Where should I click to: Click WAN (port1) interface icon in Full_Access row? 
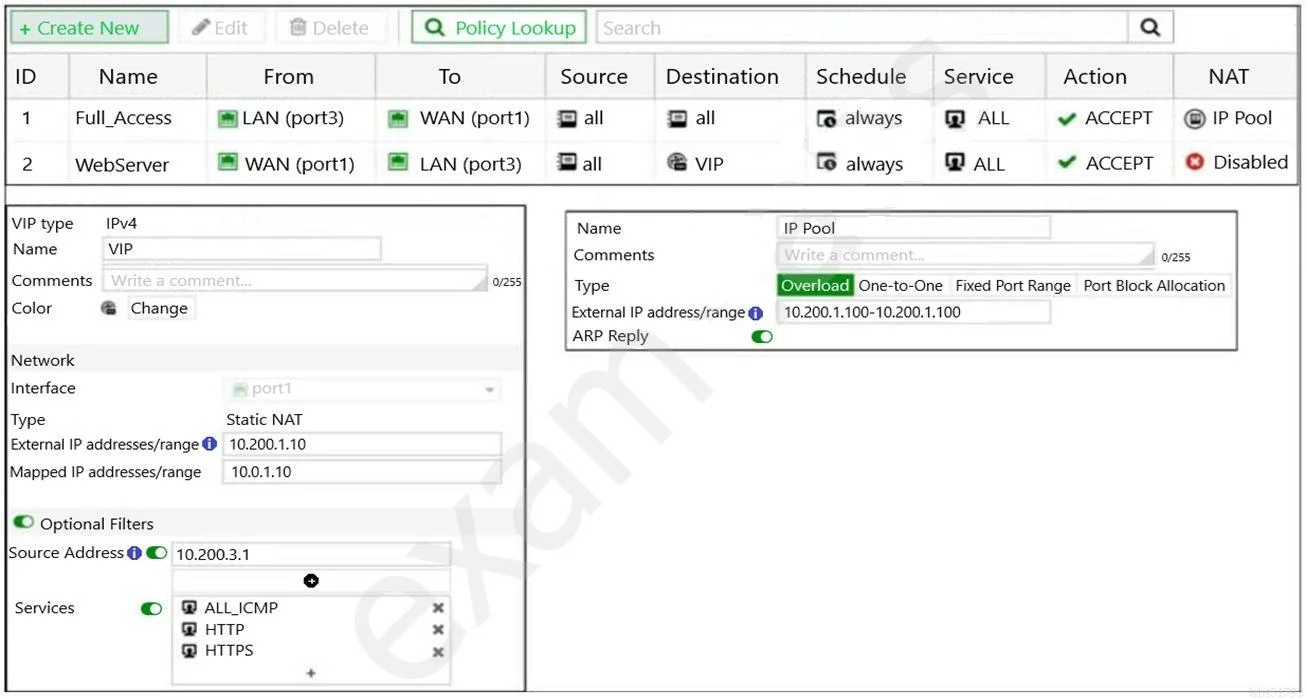(x=398, y=119)
